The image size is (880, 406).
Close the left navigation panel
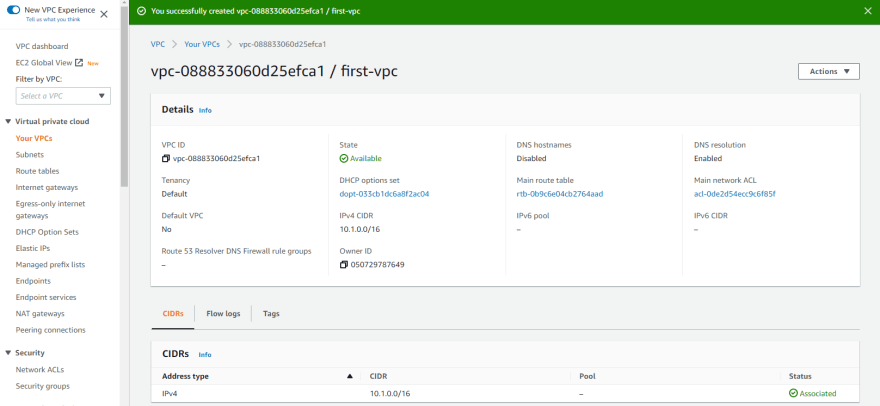104,15
